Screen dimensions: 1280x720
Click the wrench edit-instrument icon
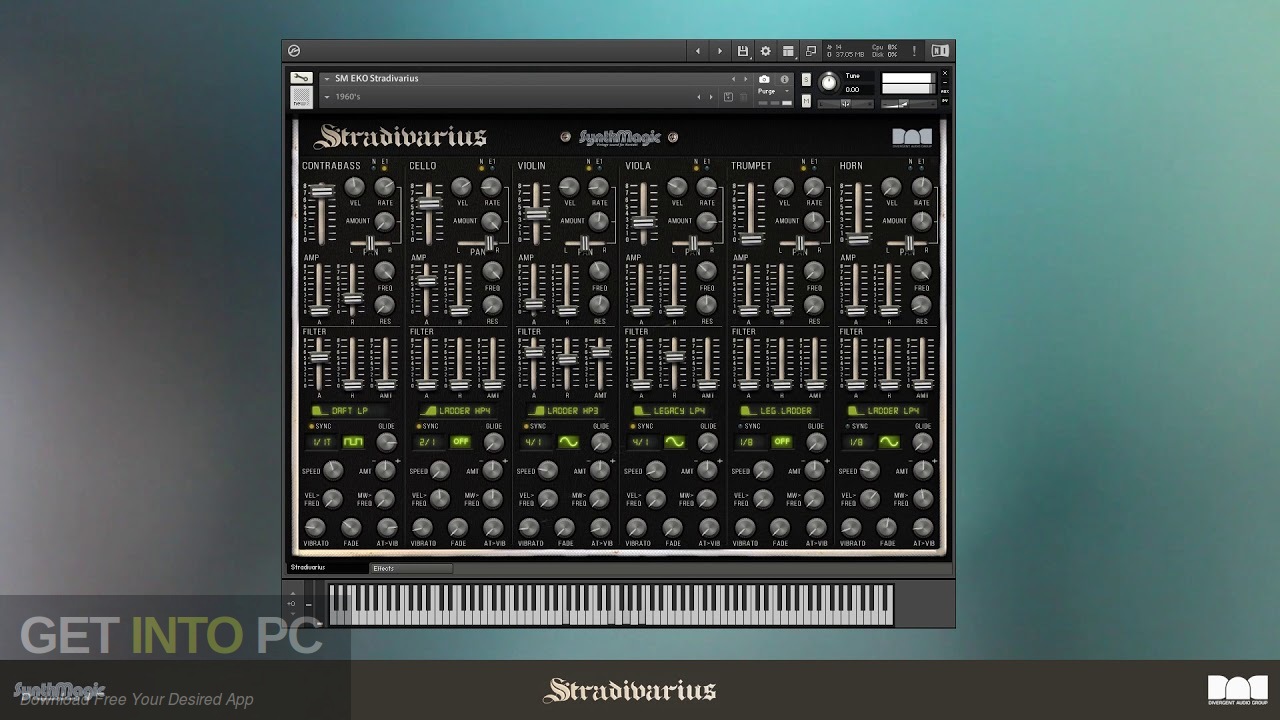point(301,78)
